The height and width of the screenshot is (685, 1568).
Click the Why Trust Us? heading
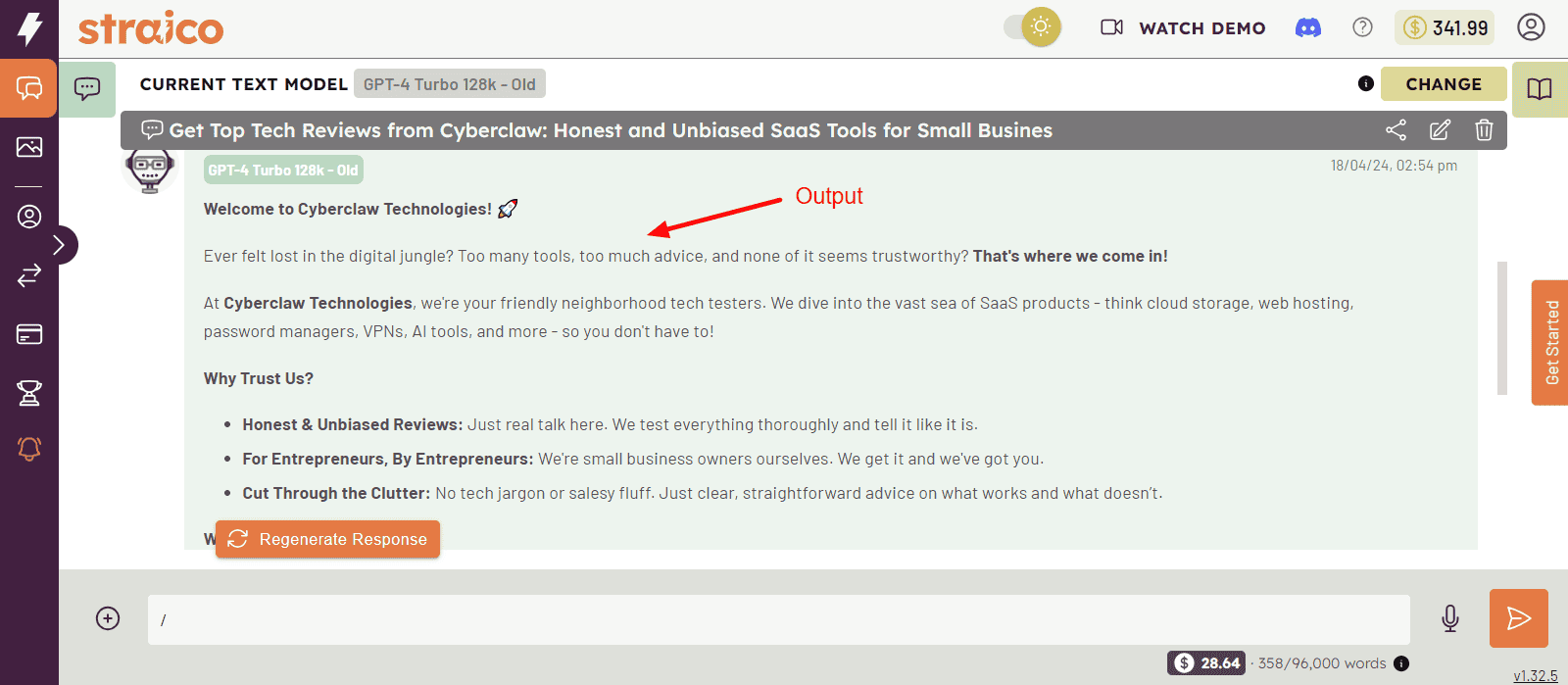(259, 378)
